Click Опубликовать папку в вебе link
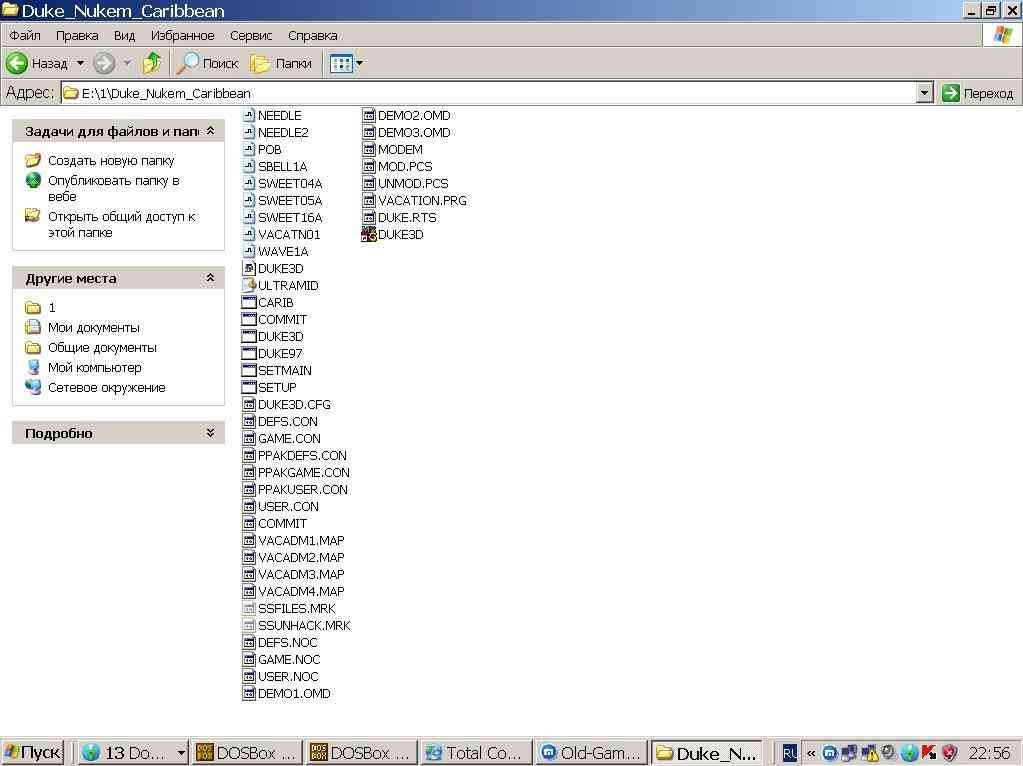Screen dimensions: 1023x766 (x=114, y=189)
